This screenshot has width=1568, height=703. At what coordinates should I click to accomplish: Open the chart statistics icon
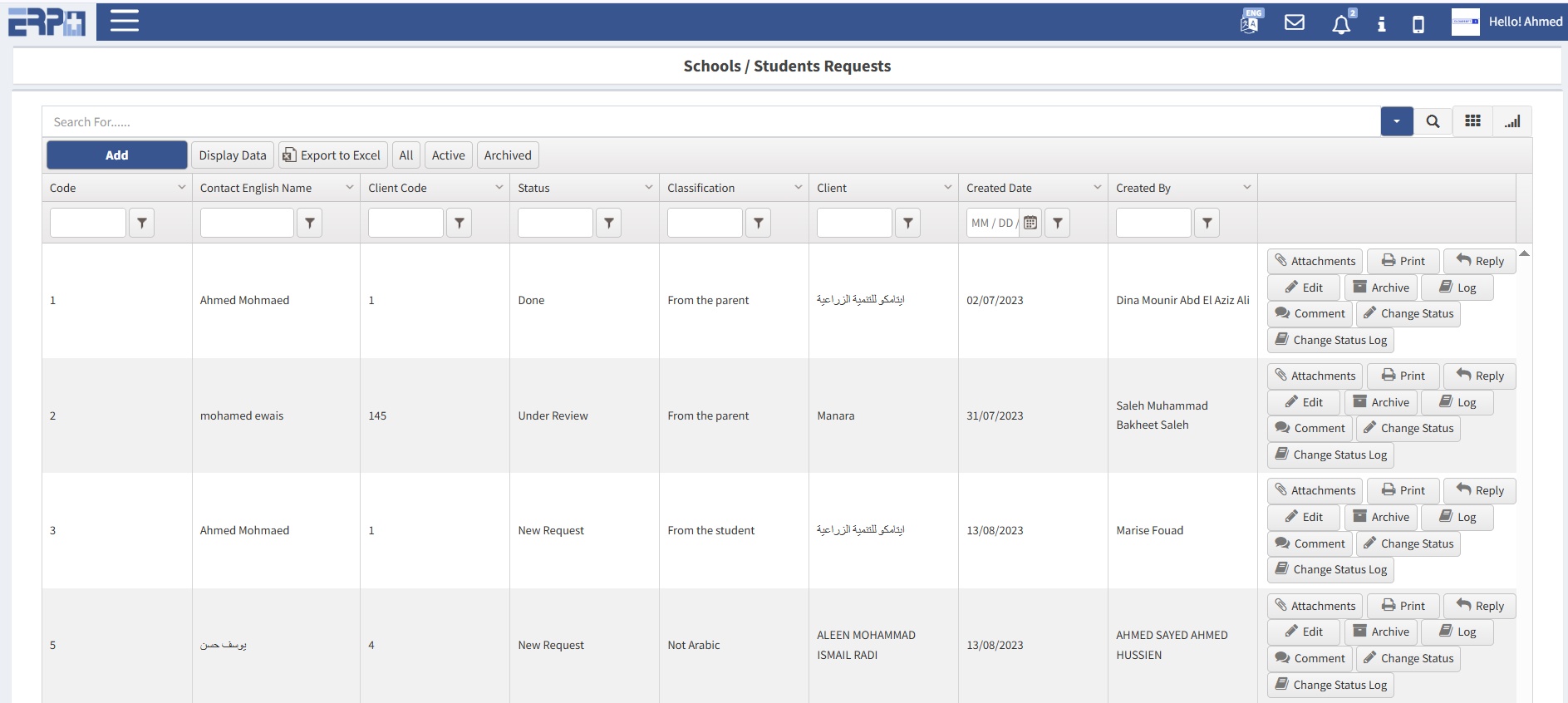pos(1511,121)
